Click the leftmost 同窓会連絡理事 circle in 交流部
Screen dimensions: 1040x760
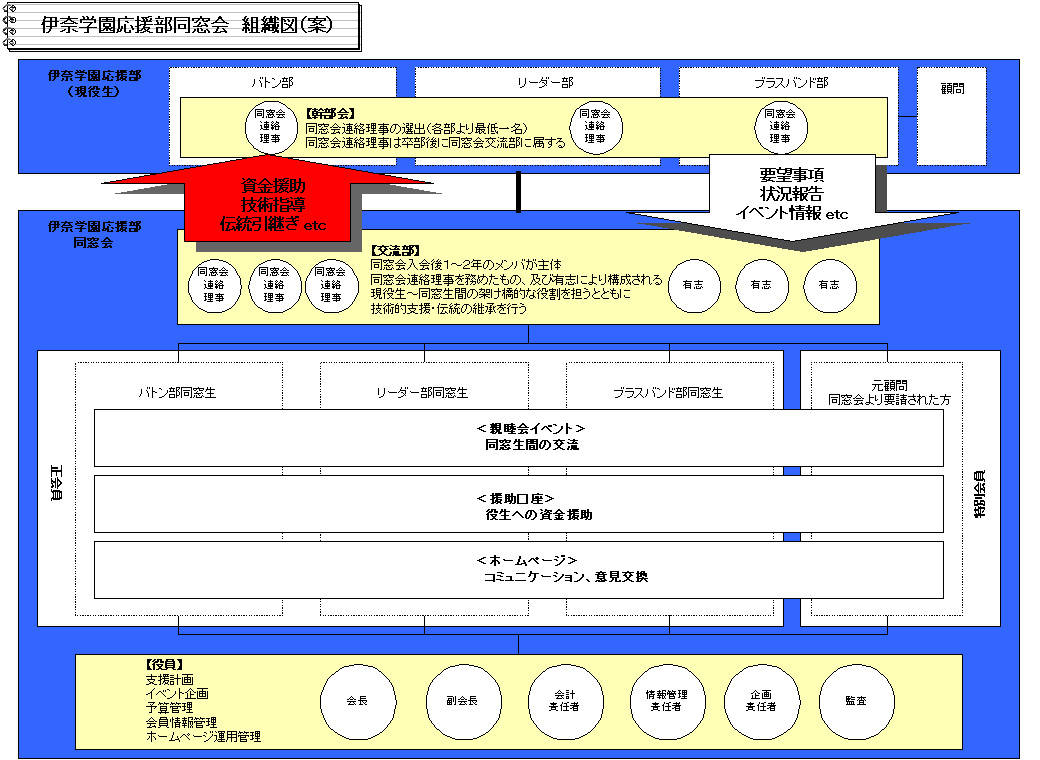[214, 286]
